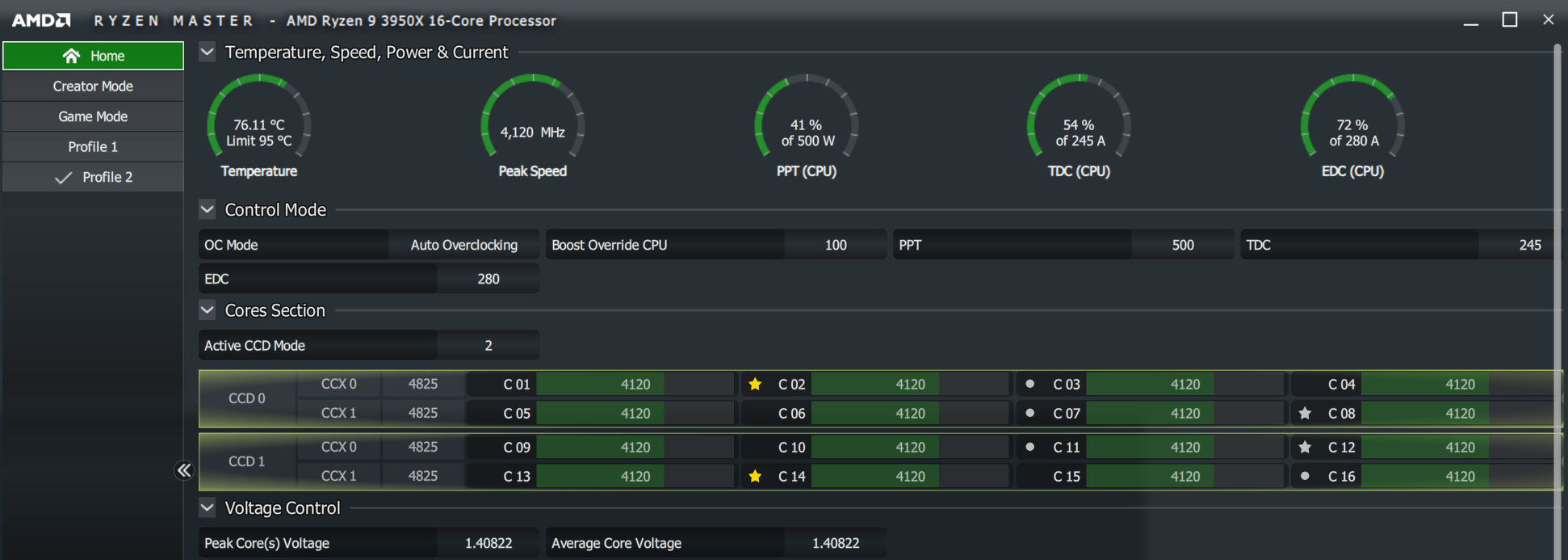Screen dimensions: 1568x560
Task: Click CCX 0 4825 value in CCD 0
Action: (423, 384)
